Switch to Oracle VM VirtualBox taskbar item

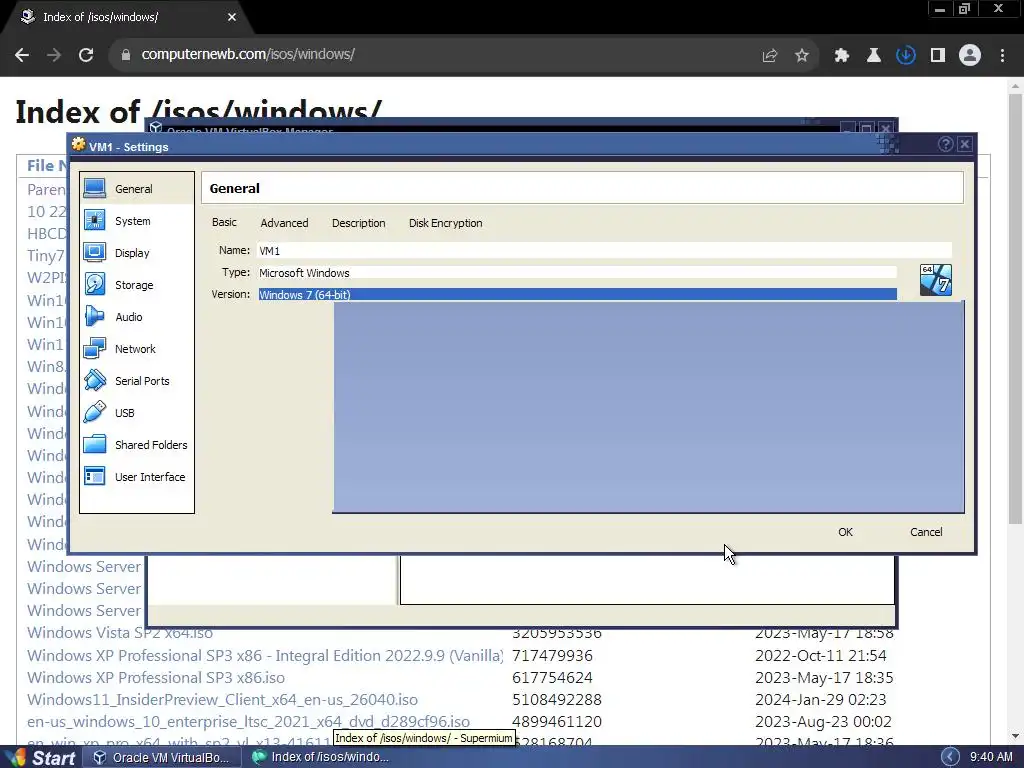(x=161, y=758)
